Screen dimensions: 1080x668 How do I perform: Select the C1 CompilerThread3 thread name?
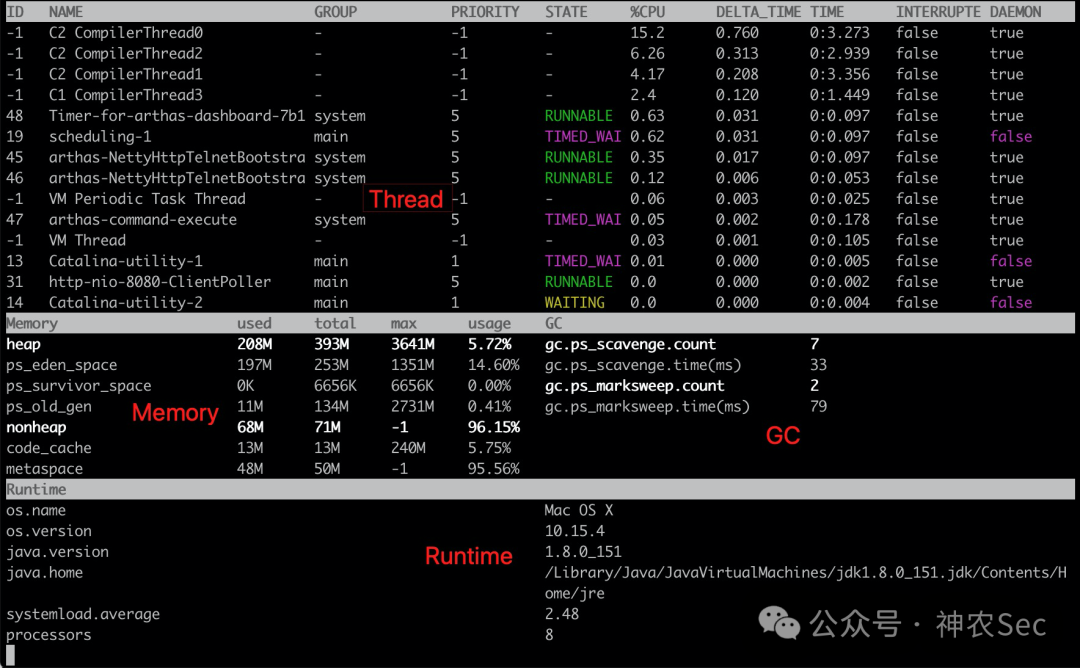[125, 95]
